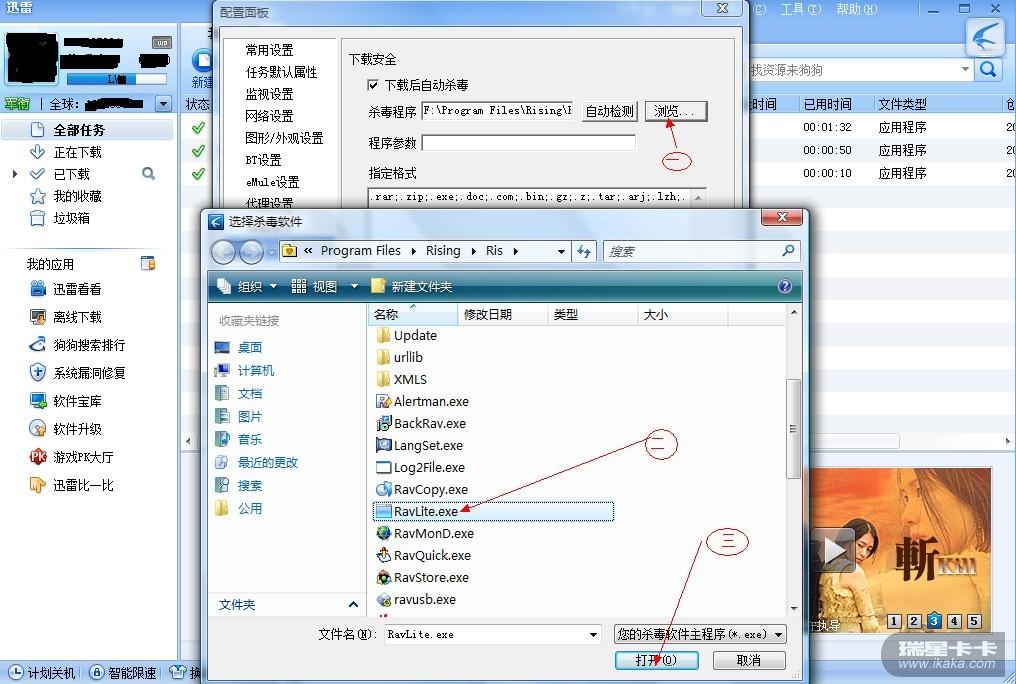The width and height of the screenshot is (1016, 684).
Task: Select 监视设置 in config panel
Action: pos(270,94)
